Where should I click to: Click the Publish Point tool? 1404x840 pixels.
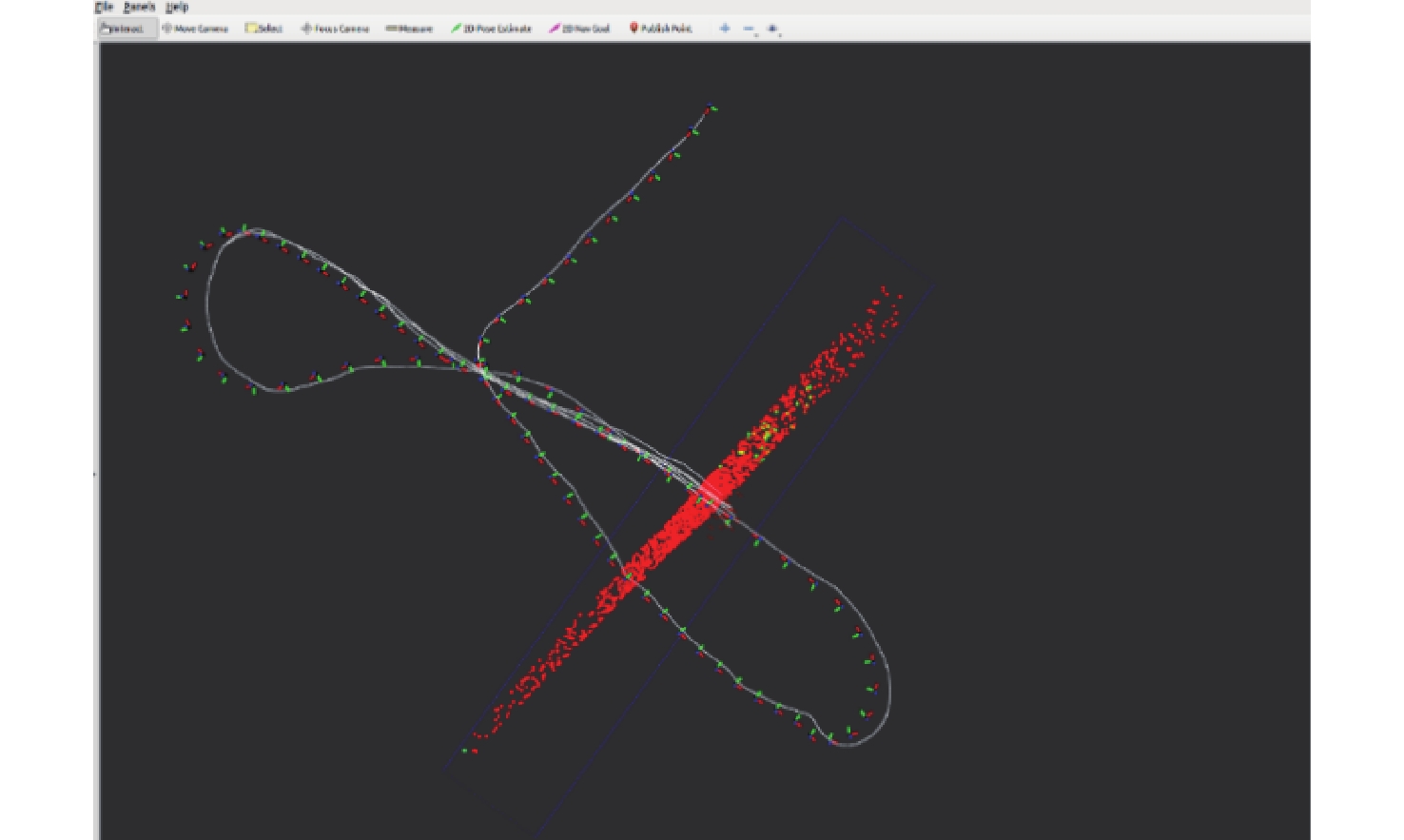pos(660,29)
